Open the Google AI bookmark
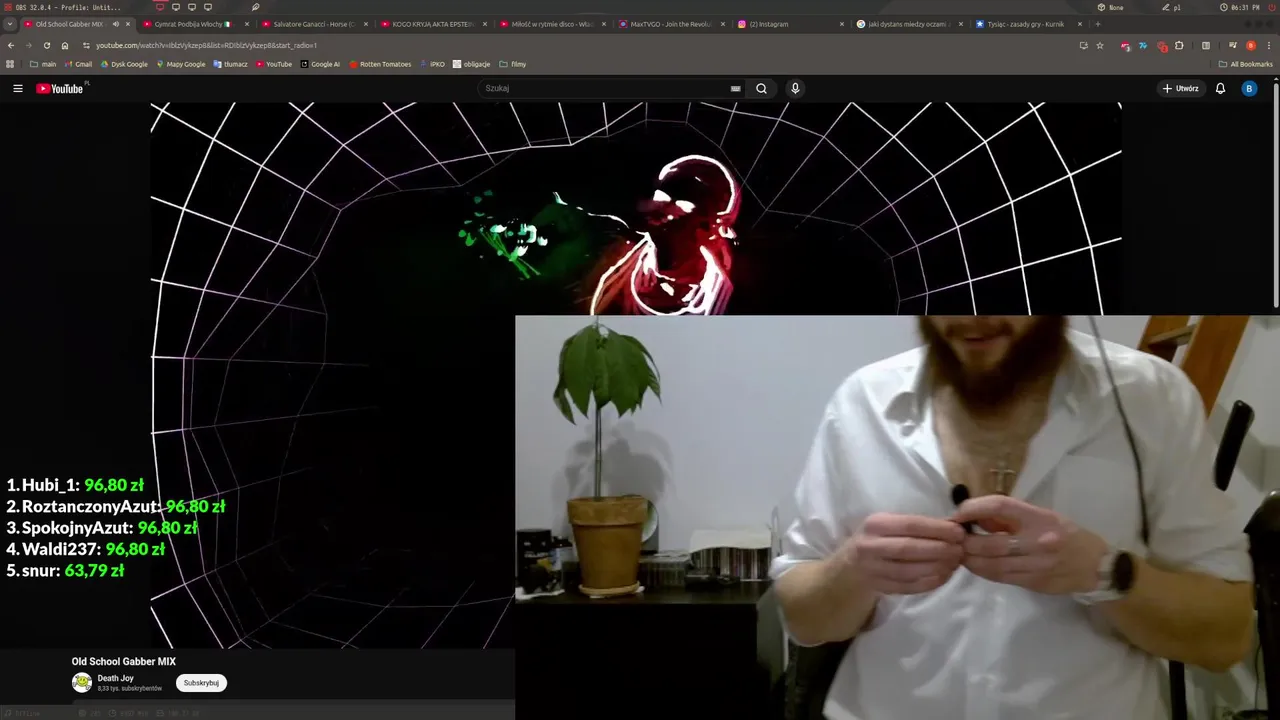Viewport: 1280px width, 720px height. (x=320, y=64)
